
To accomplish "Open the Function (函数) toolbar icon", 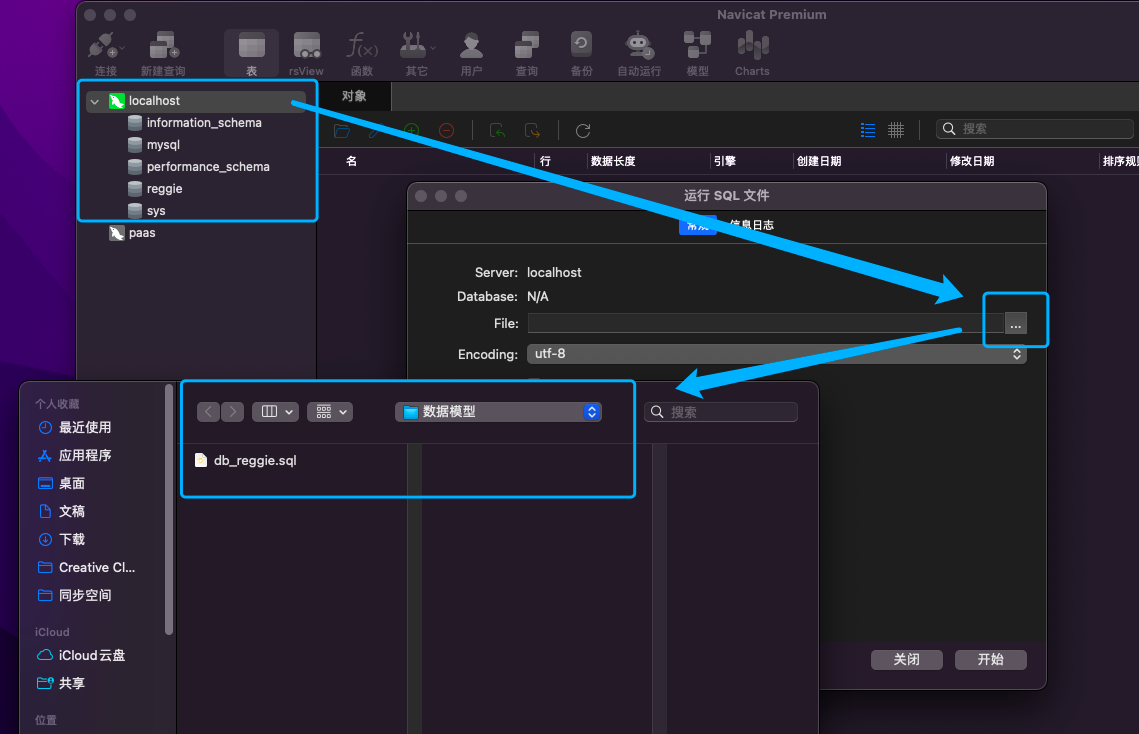I will (362, 53).
